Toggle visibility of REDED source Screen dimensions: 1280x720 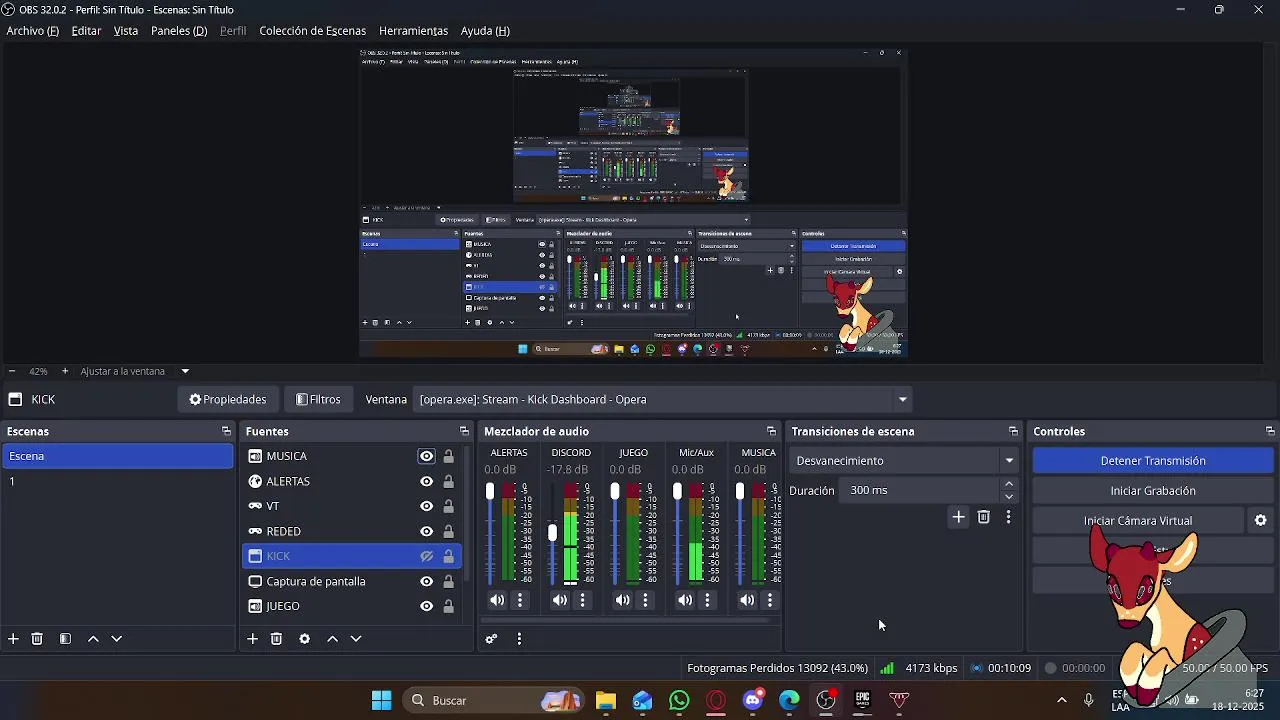tap(427, 531)
